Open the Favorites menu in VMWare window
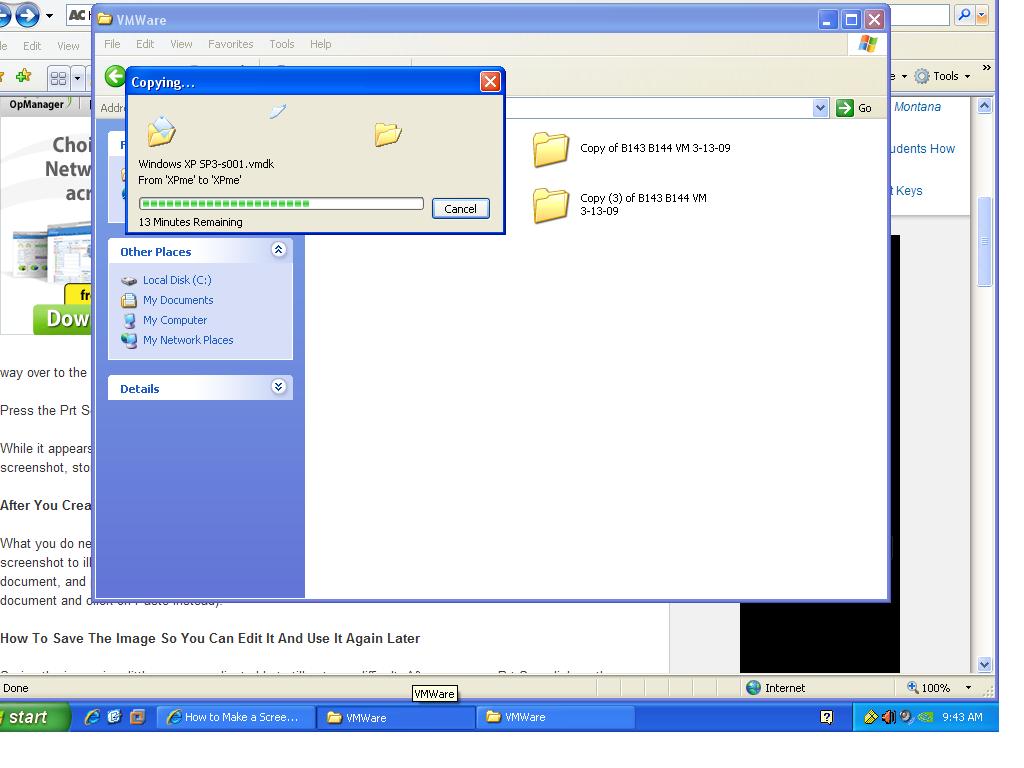Viewport: 1024px width, 768px height. [231, 44]
